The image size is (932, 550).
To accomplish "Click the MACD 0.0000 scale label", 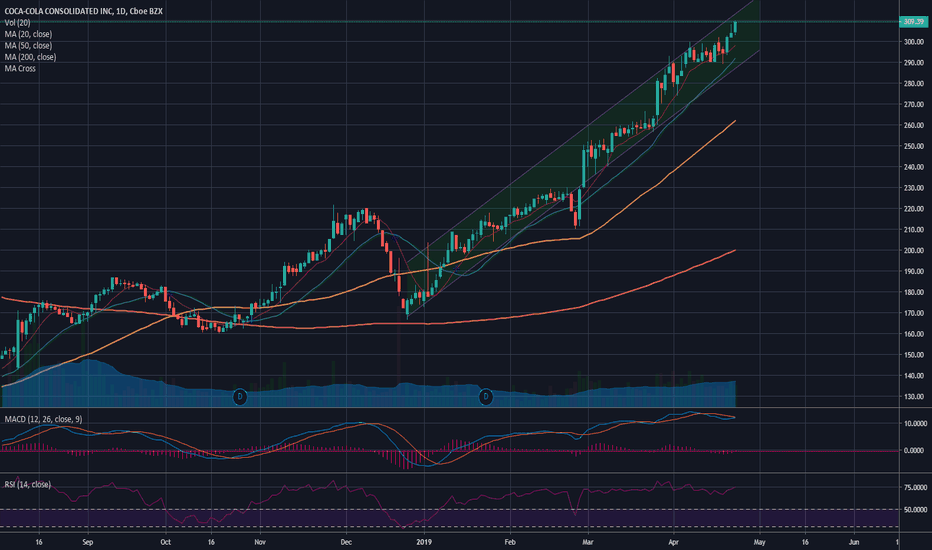I will point(915,451).
